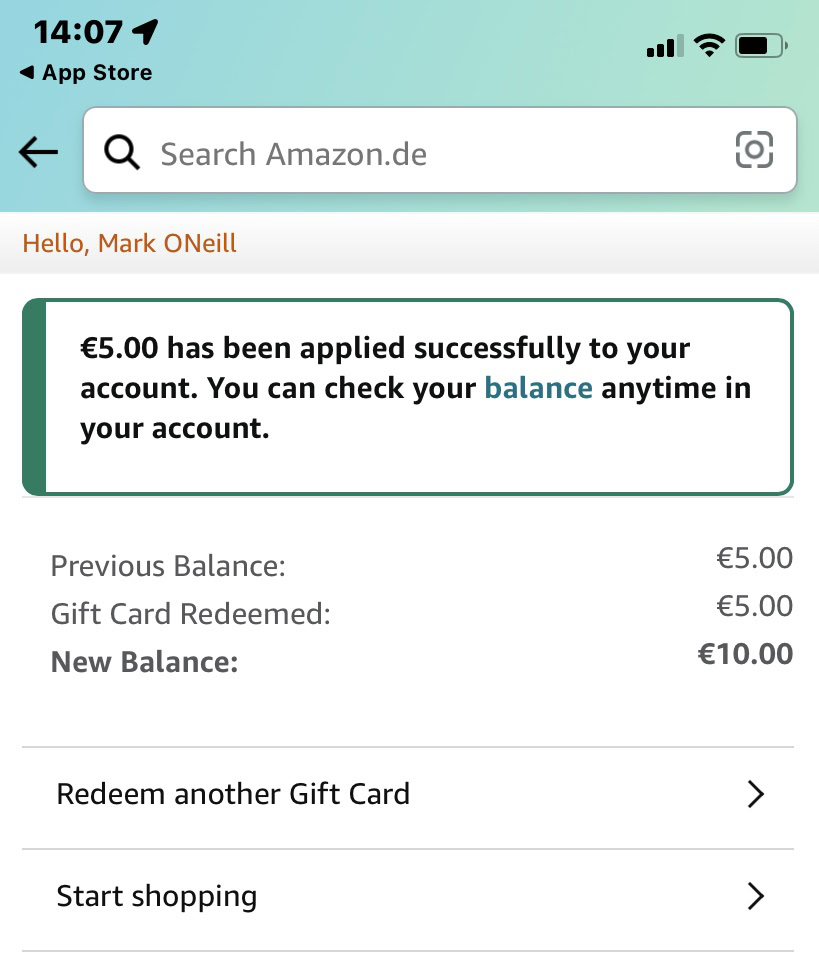Click the Wi-Fi status icon
The height and width of the screenshot is (968, 819).
tap(710, 46)
